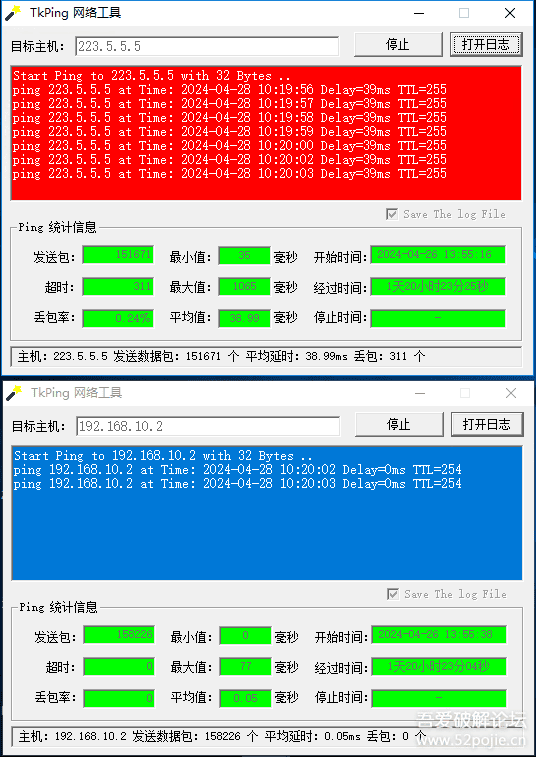This screenshot has height=757, width=536.
Task: Select the green sent packets field 151671
Action: click(x=118, y=255)
